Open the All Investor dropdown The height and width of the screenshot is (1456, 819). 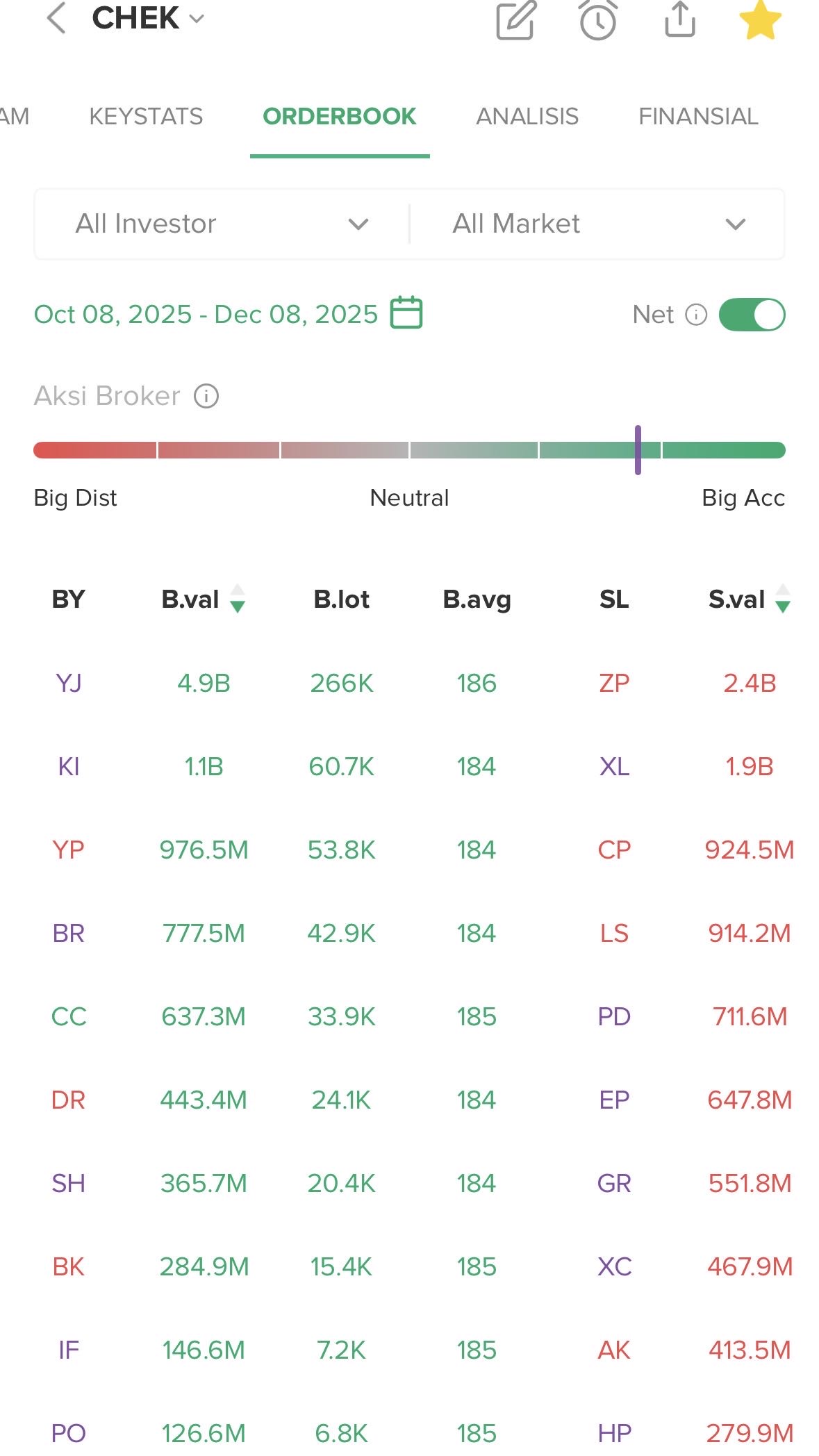222,224
